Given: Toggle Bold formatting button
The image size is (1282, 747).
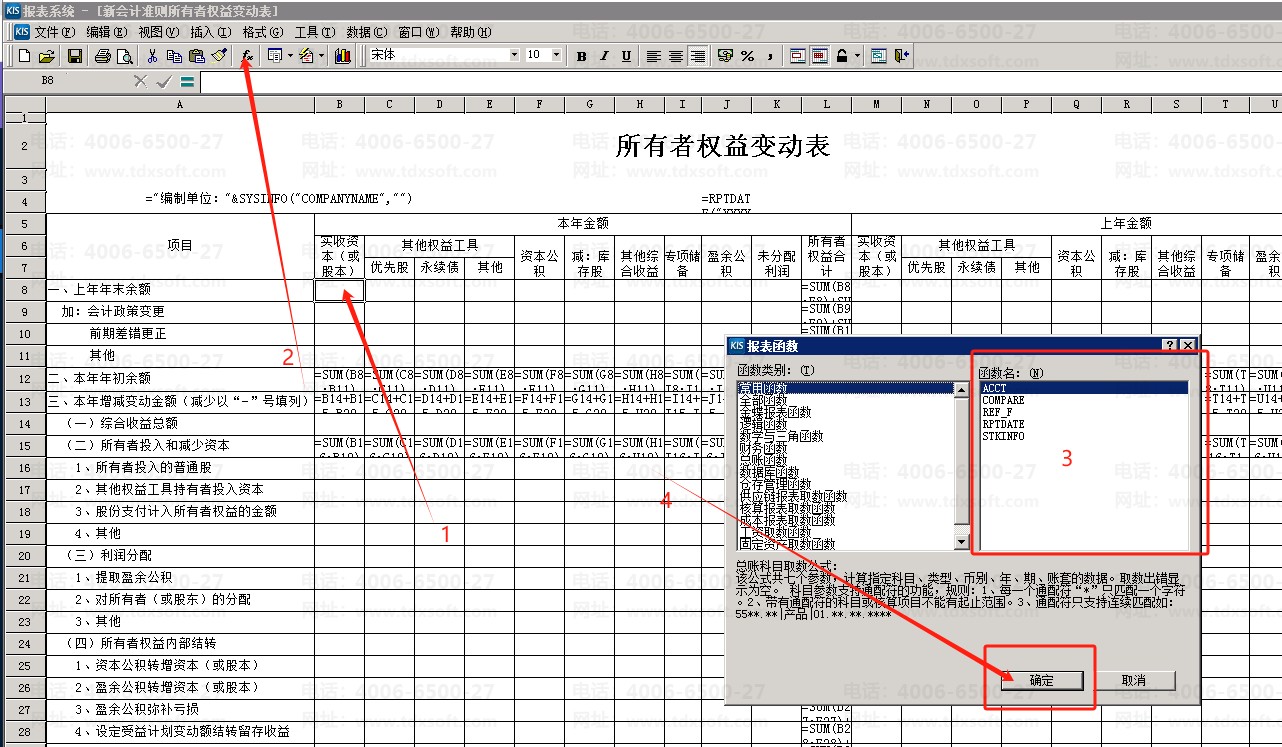Looking at the screenshot, I should click(x=582, y=56).
